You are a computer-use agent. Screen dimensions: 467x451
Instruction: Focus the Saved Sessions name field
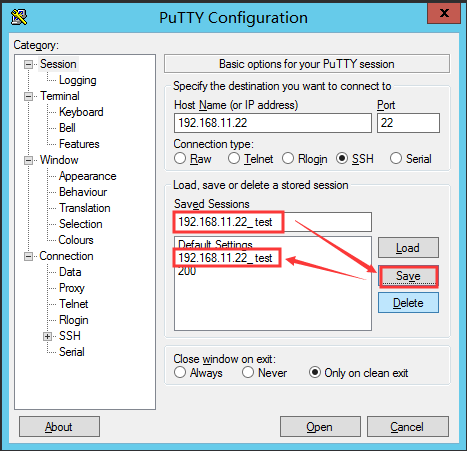coord(273,222)
